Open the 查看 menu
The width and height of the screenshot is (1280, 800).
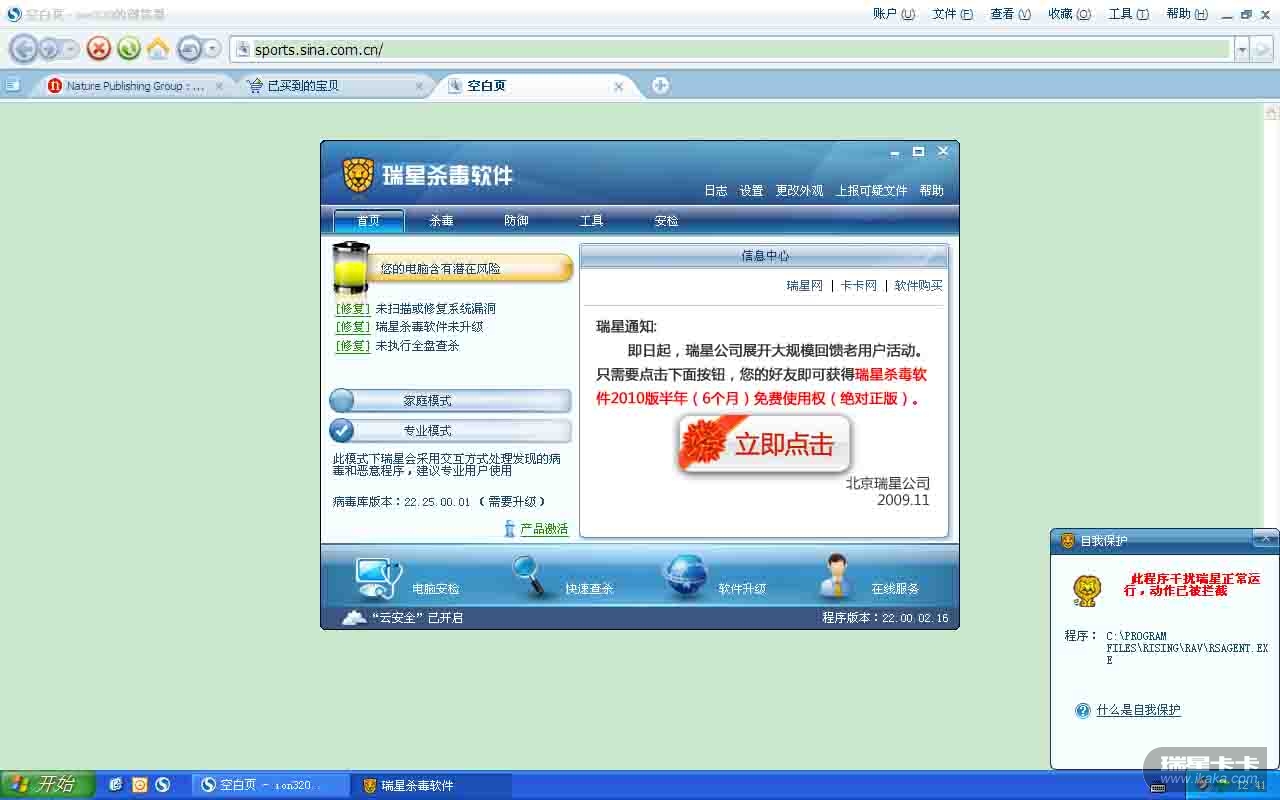click(1010, 14)
